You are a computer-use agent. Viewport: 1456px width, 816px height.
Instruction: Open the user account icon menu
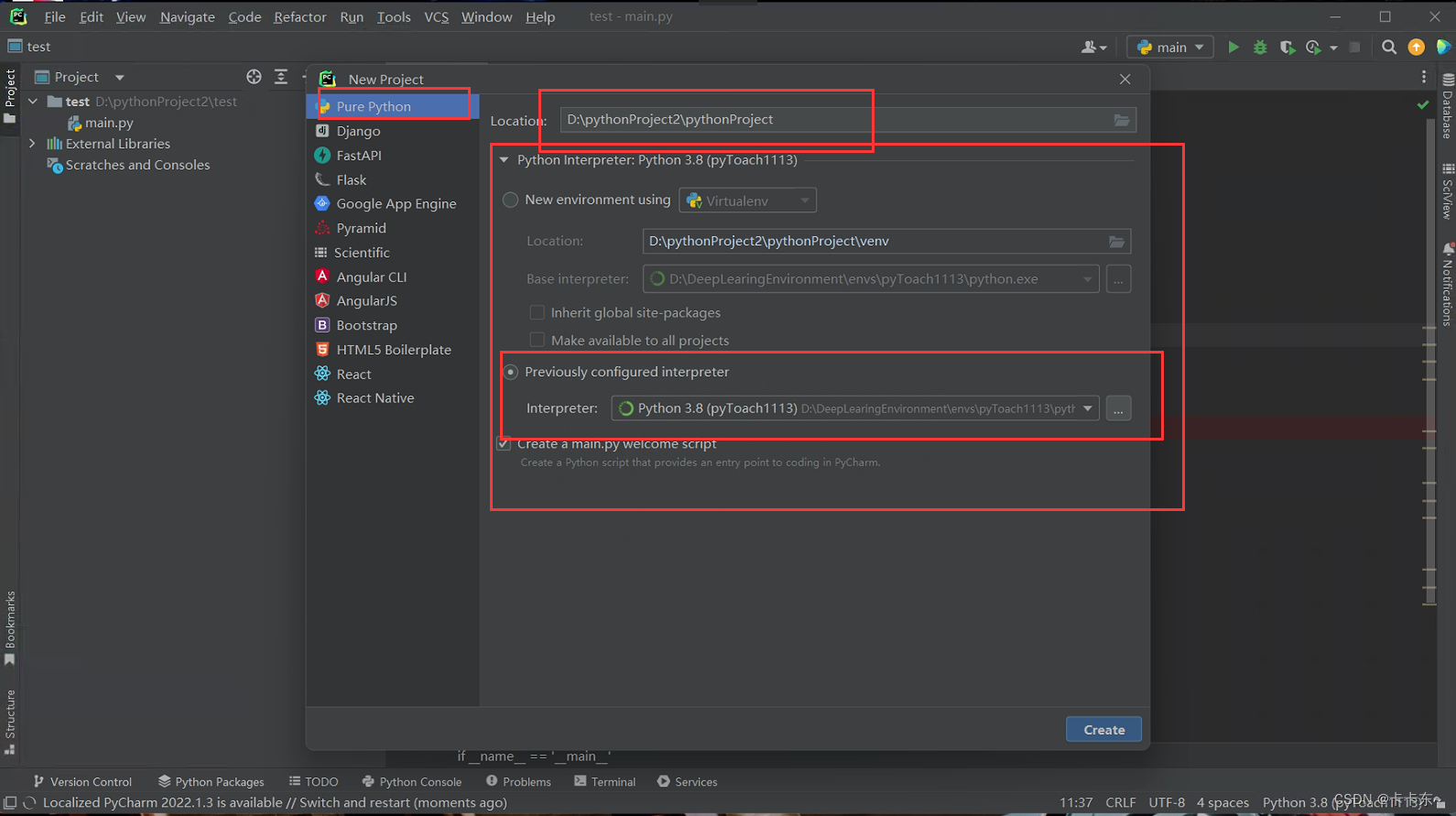click(x=1093, y=47)
